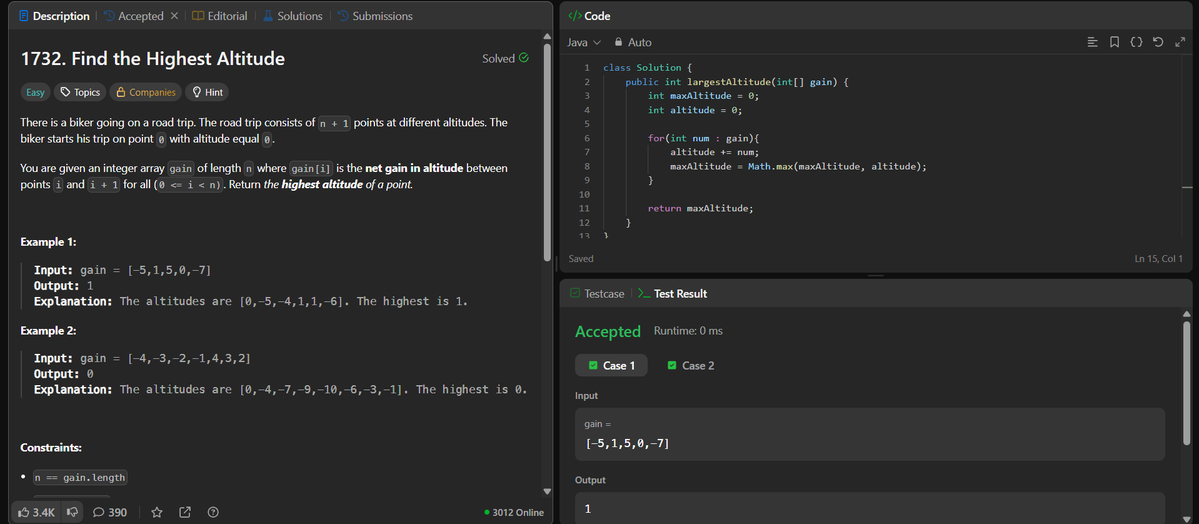1199x524 pixels.
Task: Reveal the Hint
Action: tap(206, 92)
